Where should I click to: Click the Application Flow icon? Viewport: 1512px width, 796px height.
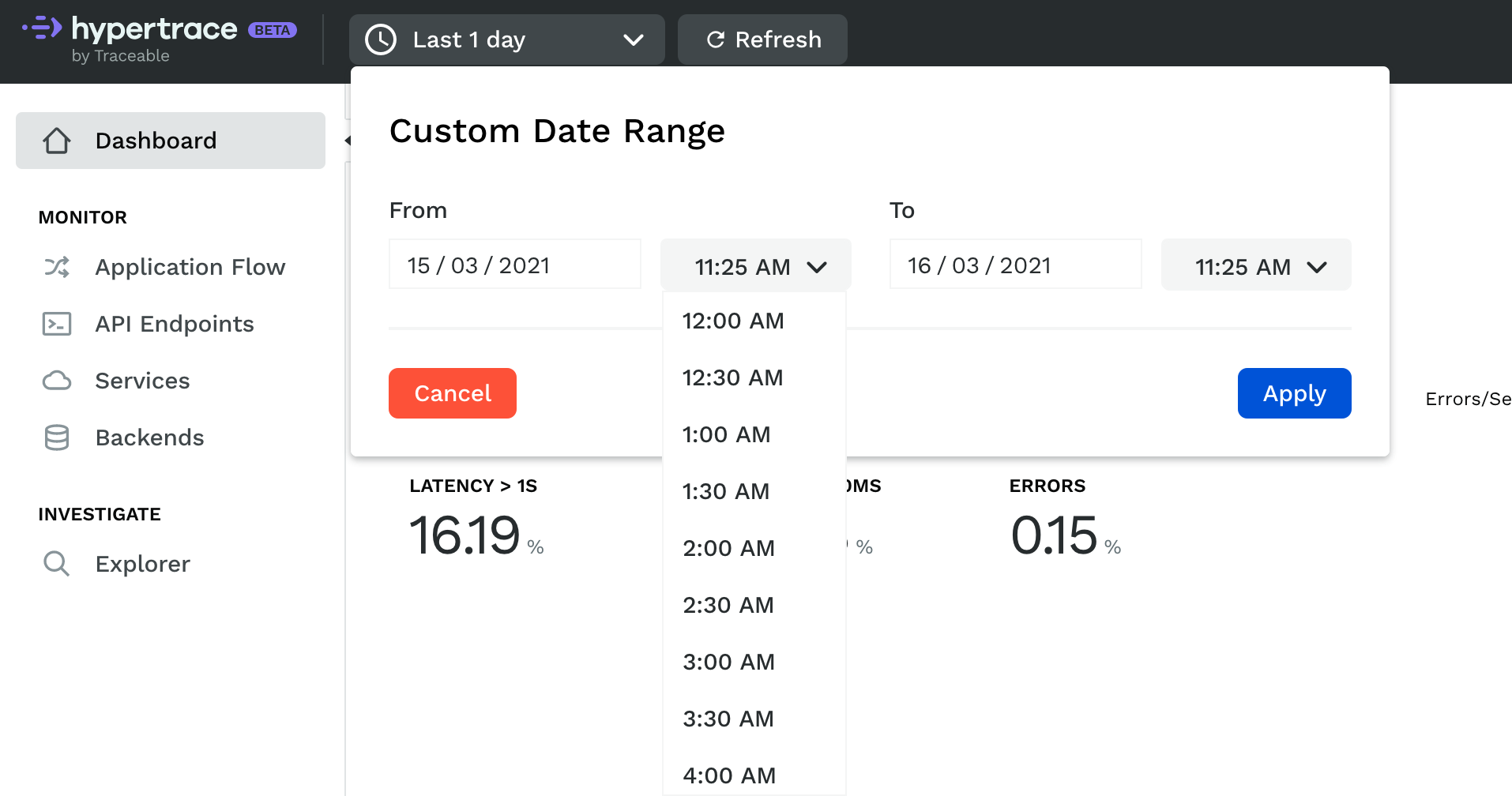56,267
